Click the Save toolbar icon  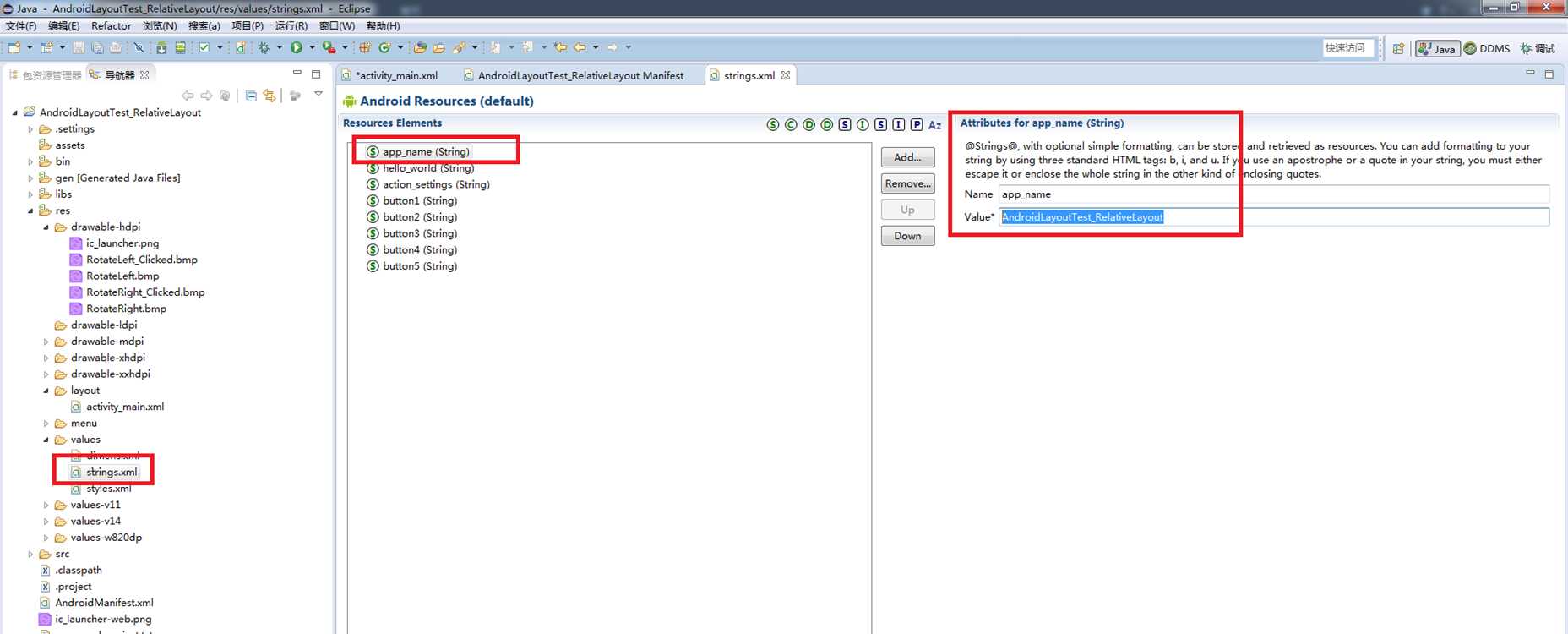(79, 47)
